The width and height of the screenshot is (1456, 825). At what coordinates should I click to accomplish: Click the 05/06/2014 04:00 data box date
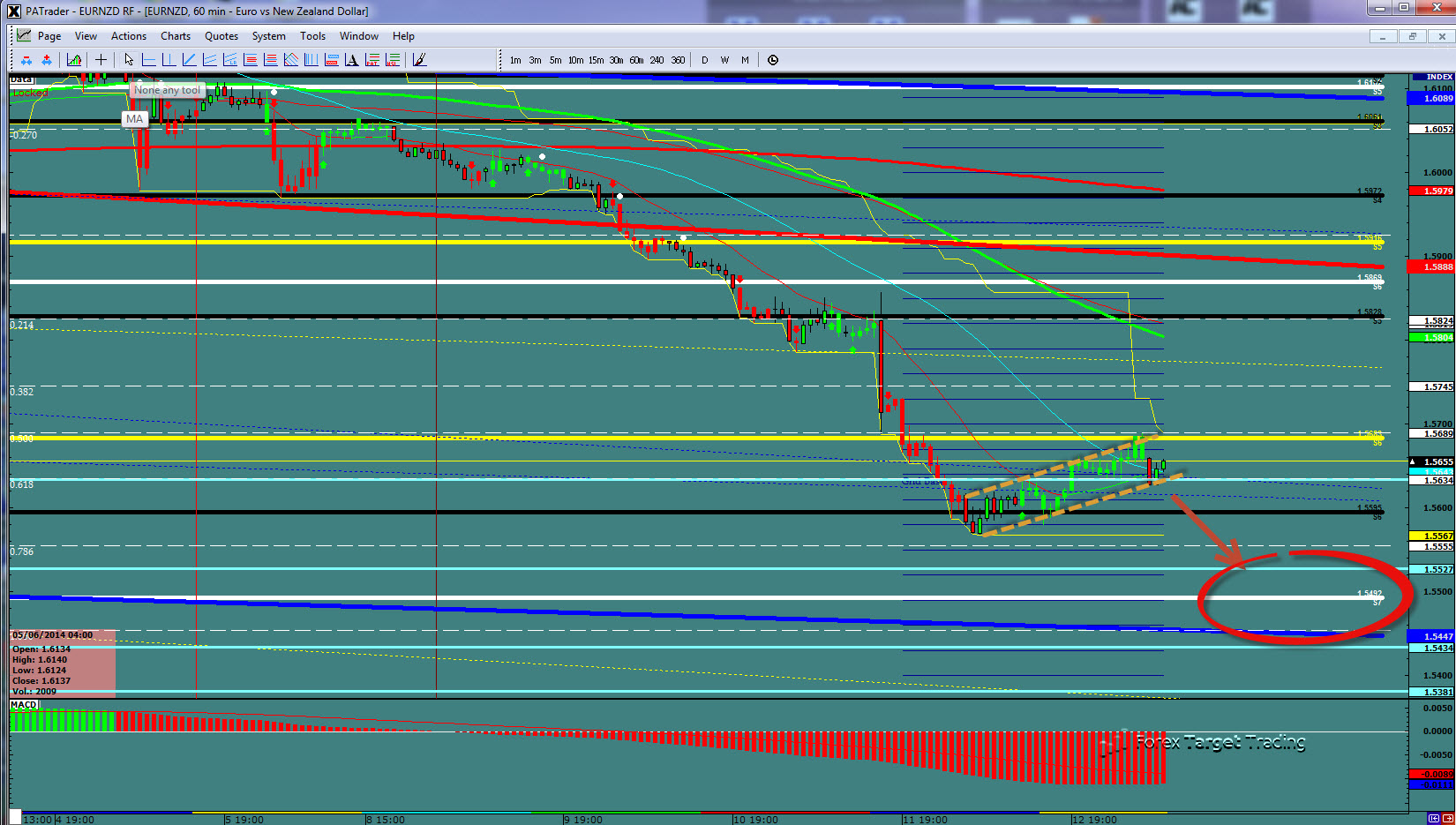pyautogui.click(x=52, y=635)
